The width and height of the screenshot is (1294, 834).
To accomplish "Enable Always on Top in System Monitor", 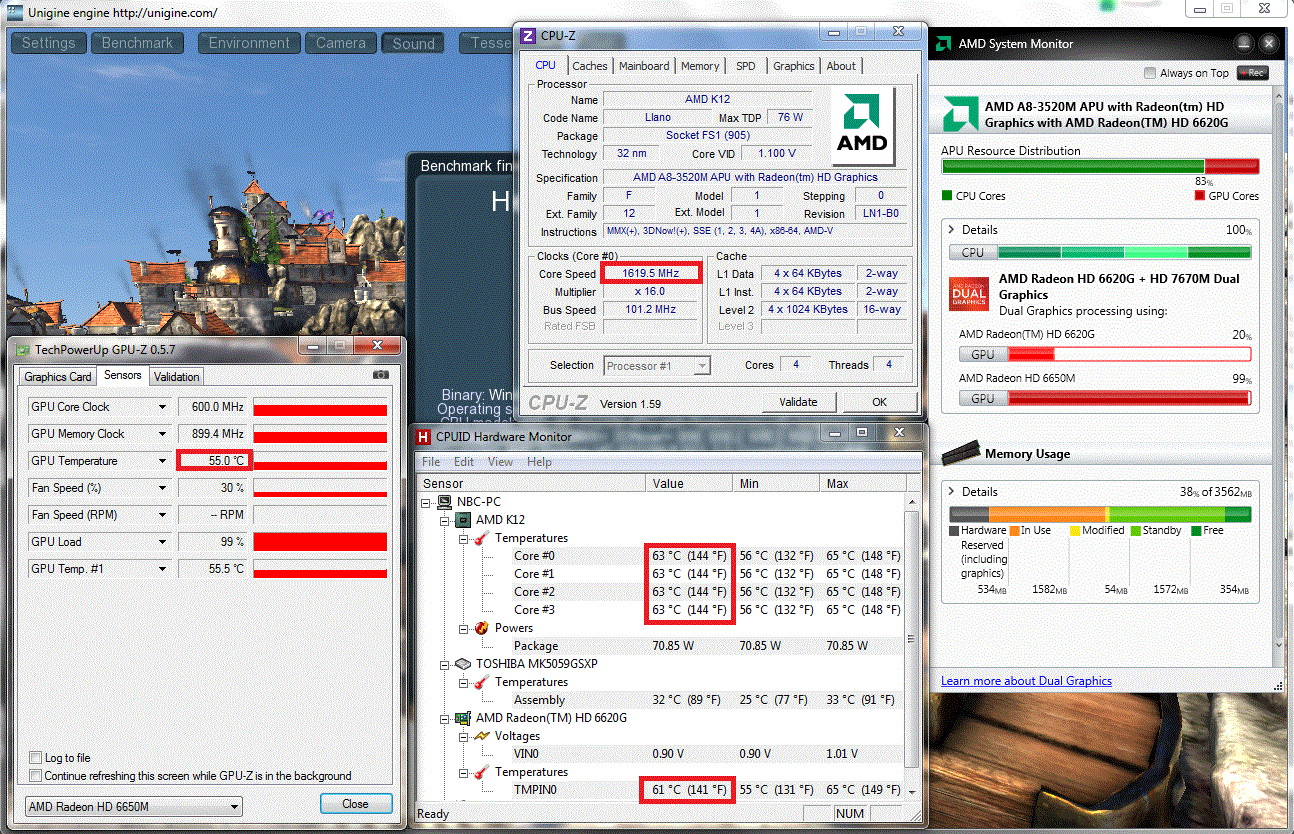I will (x=1152, y=73).
